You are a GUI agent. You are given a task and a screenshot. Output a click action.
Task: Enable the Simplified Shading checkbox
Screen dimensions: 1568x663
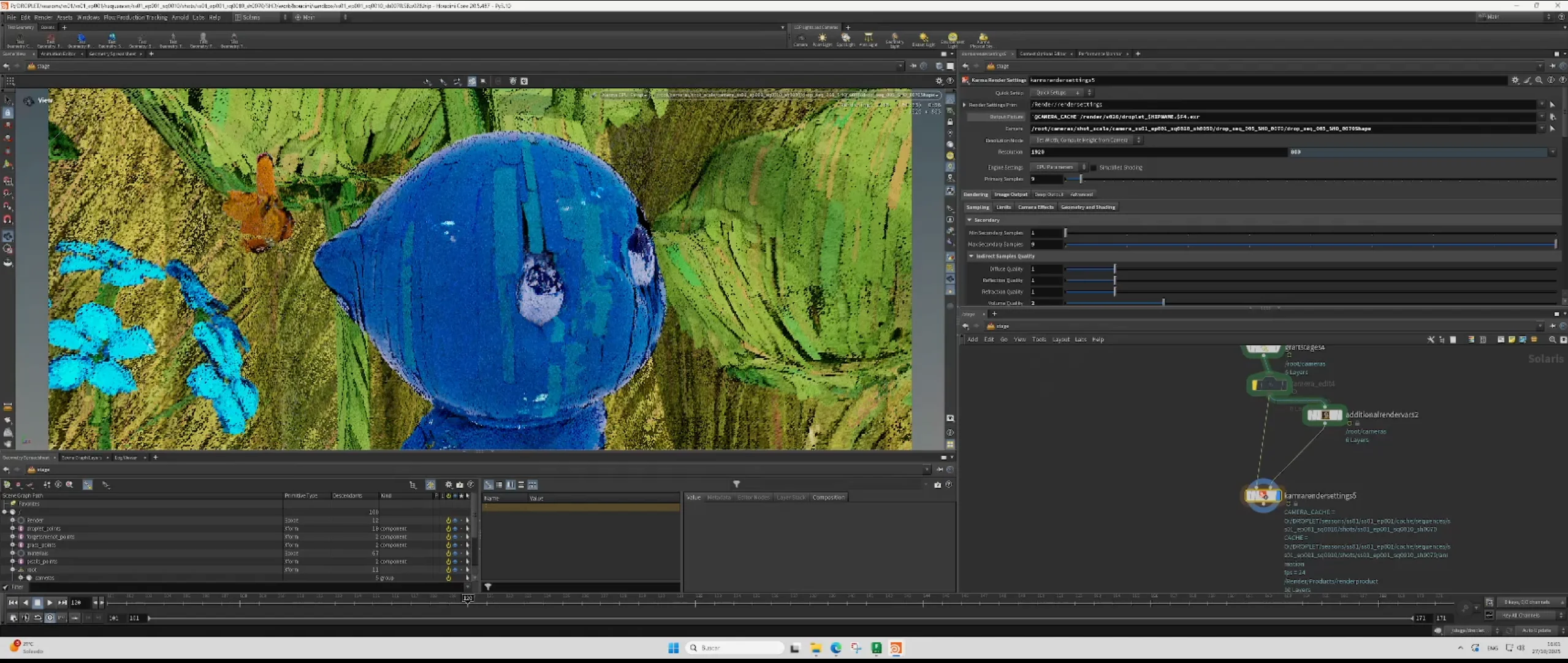click(x=1094, y=167)
